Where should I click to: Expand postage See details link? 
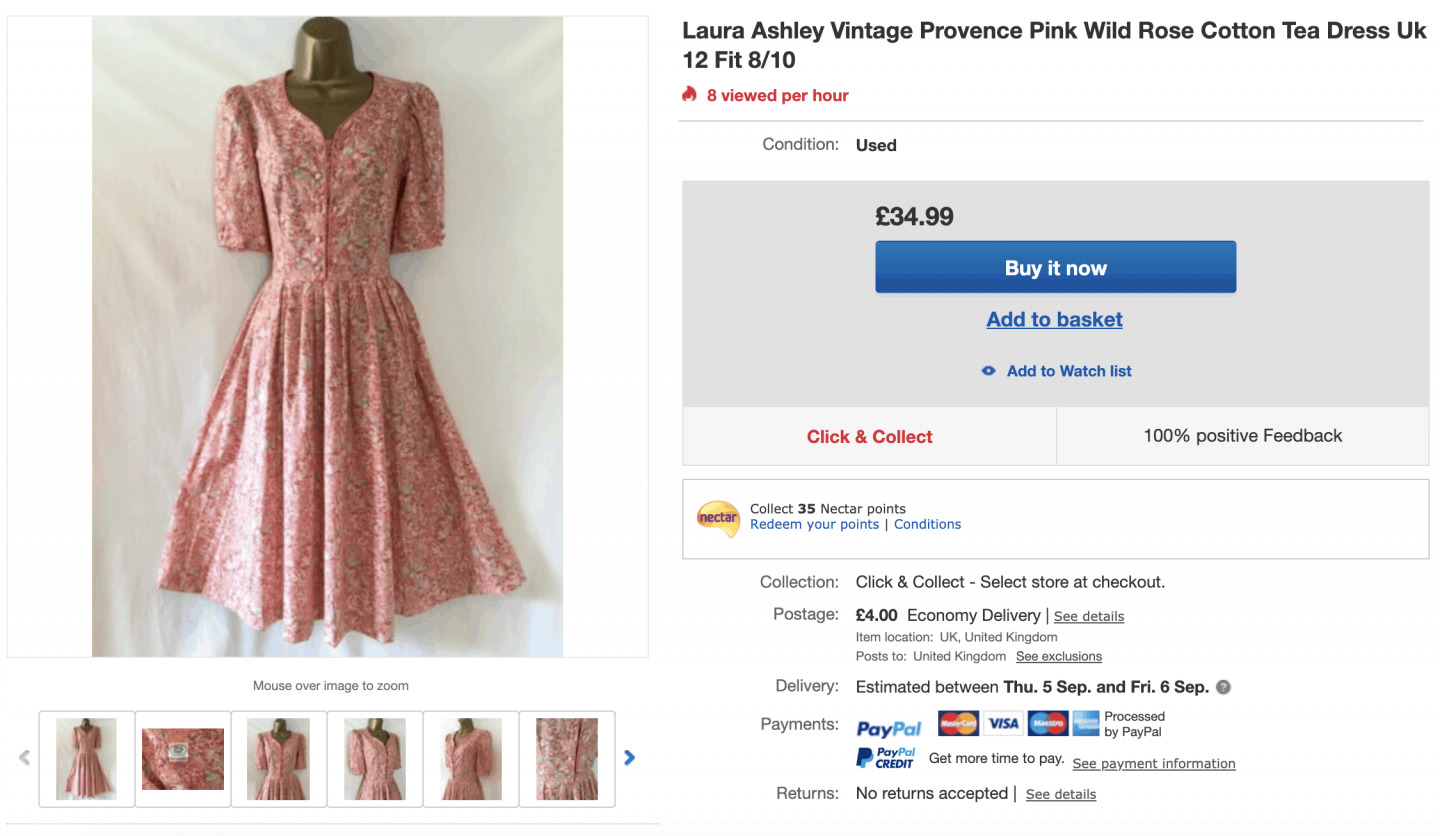tap(1088, 616)
